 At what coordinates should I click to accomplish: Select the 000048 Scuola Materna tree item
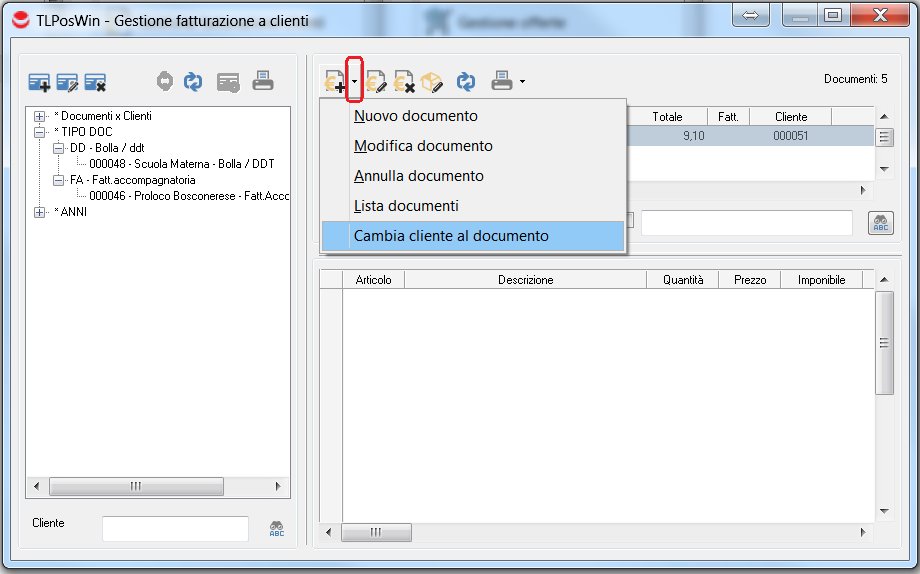[181, 164]
